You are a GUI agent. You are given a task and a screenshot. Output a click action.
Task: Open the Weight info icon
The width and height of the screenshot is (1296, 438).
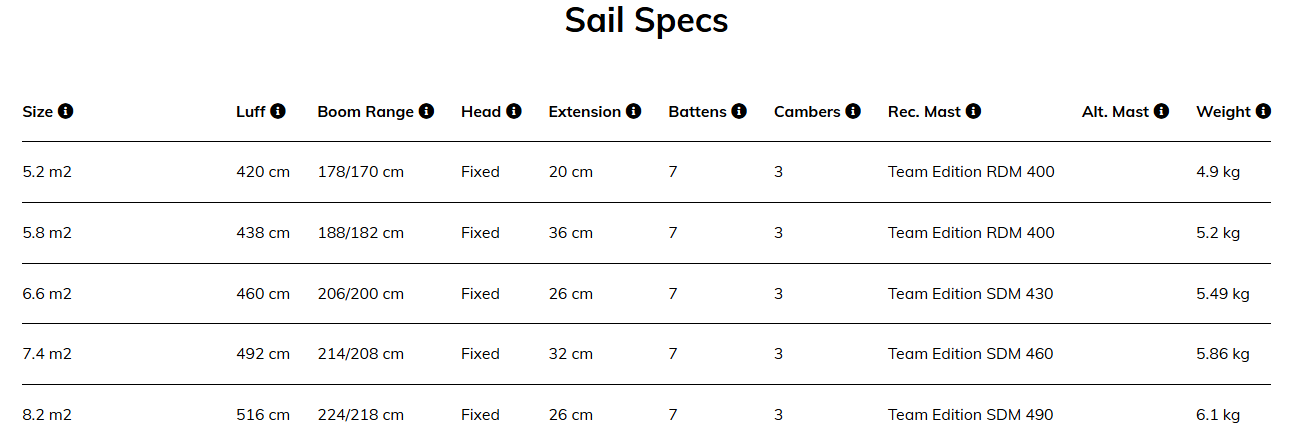pyautogui.click(x=1264, y=111)
